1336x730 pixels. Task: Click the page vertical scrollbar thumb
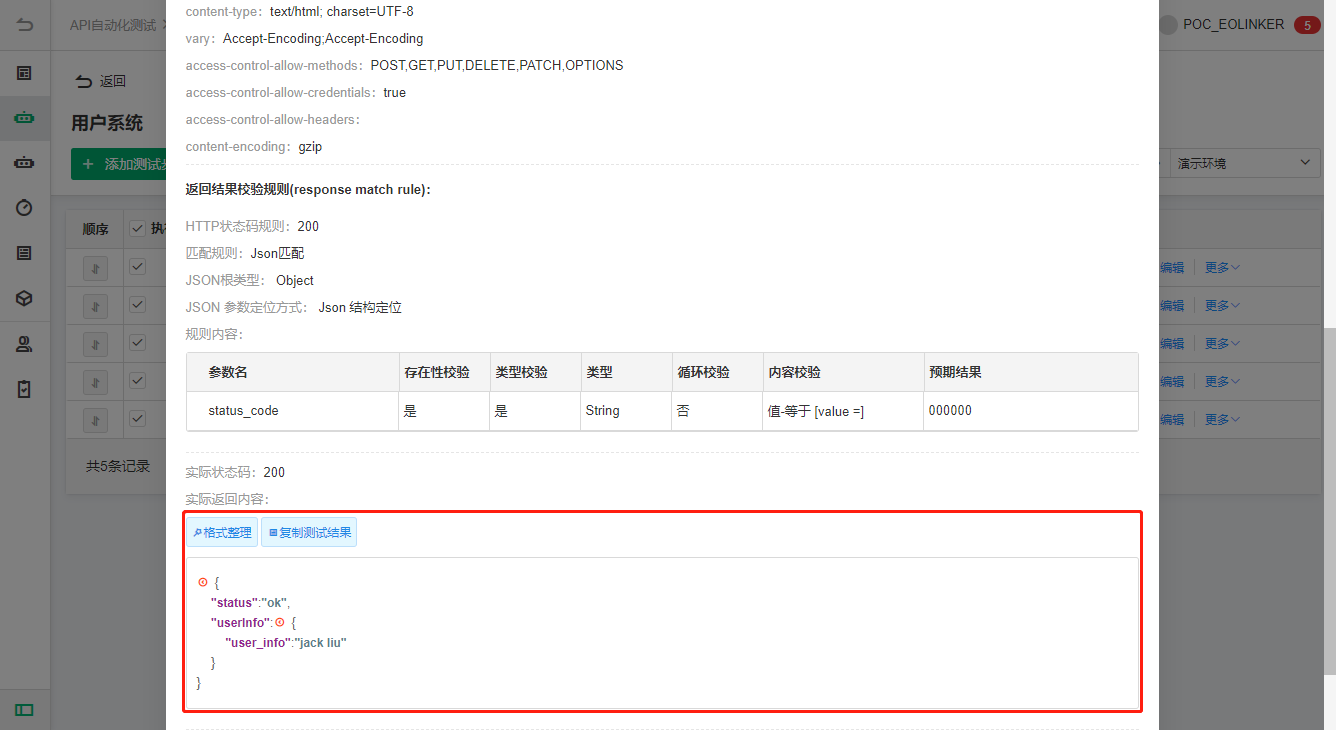1329,500
